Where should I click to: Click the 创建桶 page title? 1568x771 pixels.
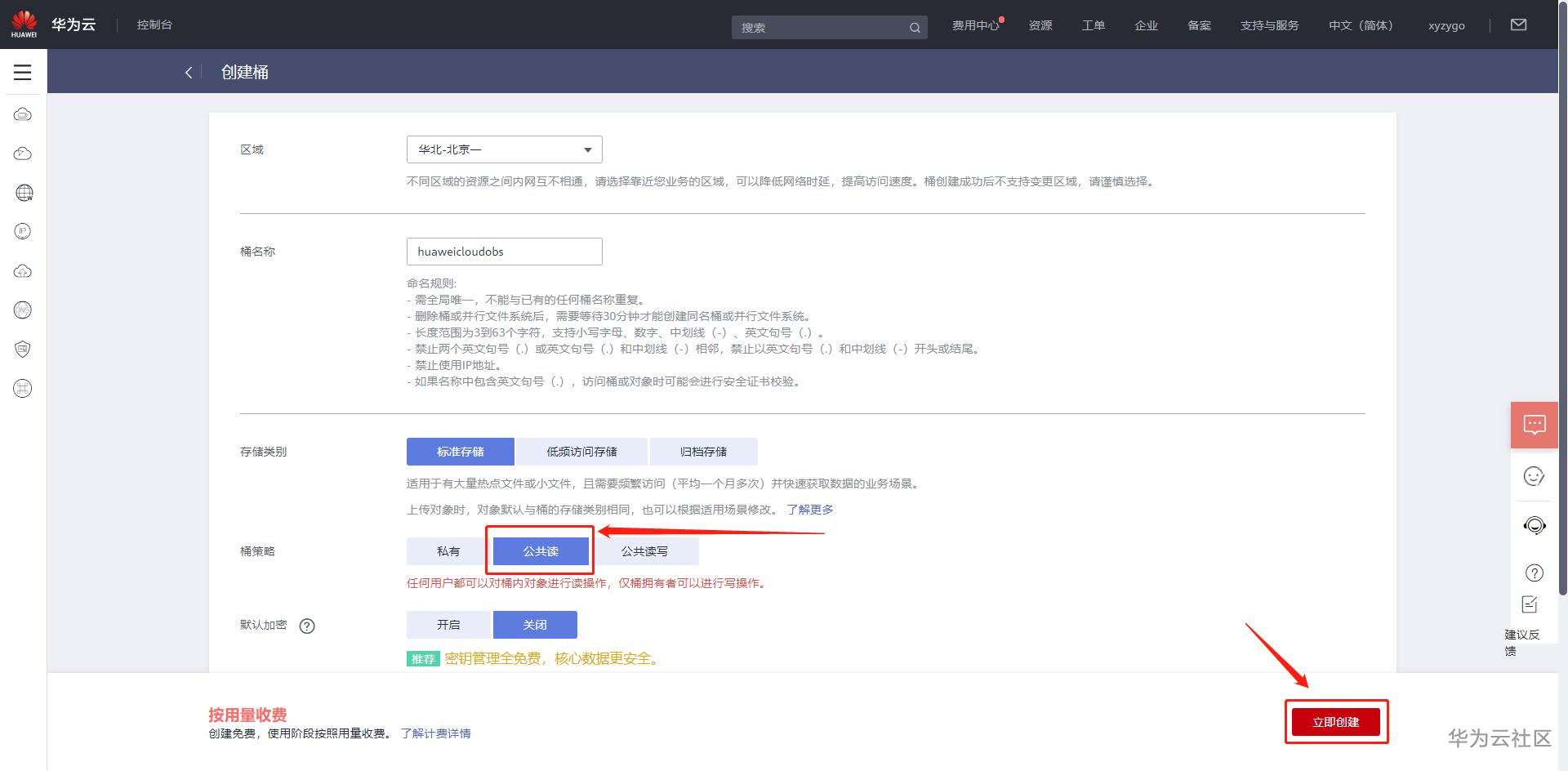(245, 72)
